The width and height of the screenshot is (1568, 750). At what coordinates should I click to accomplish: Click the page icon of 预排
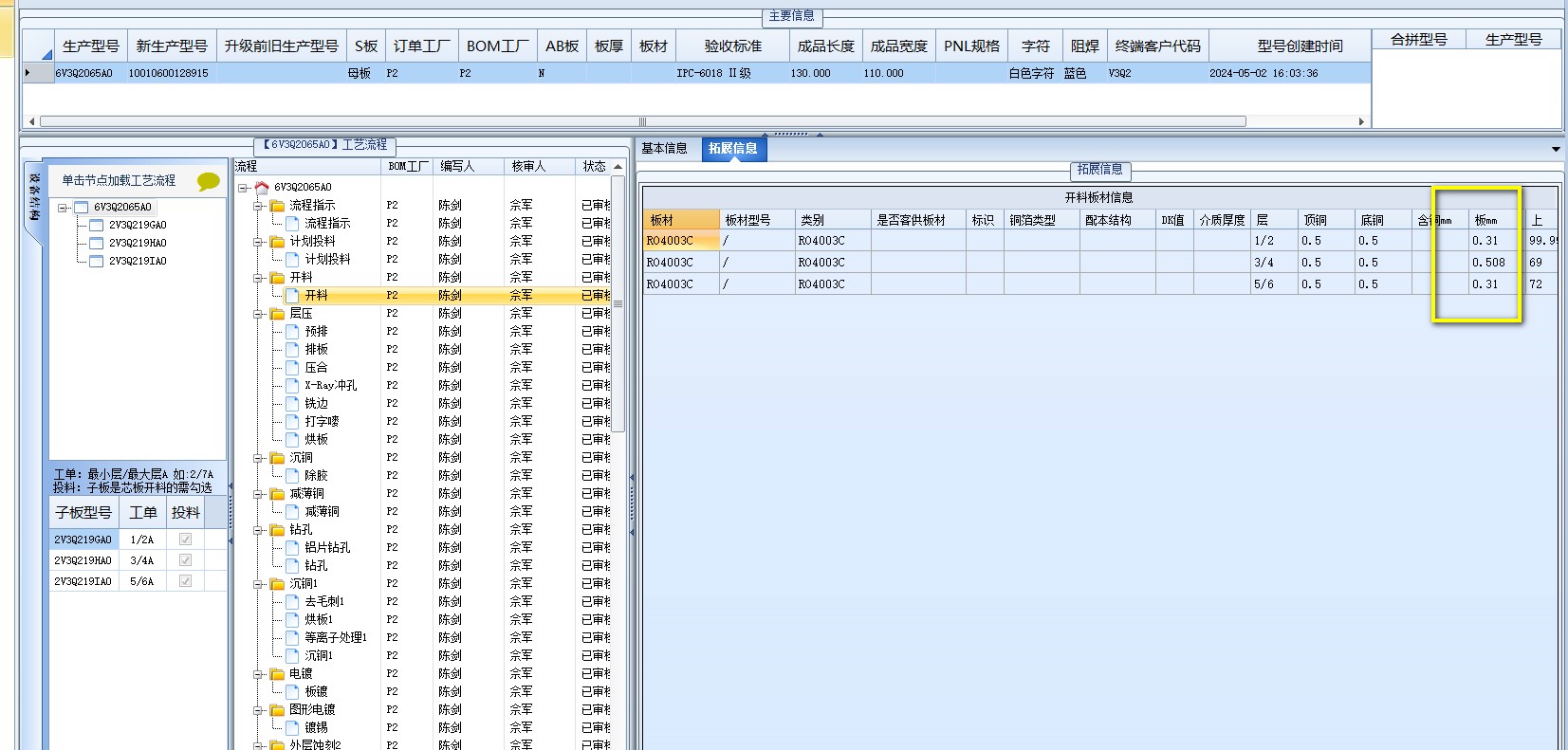coord(292,331)
